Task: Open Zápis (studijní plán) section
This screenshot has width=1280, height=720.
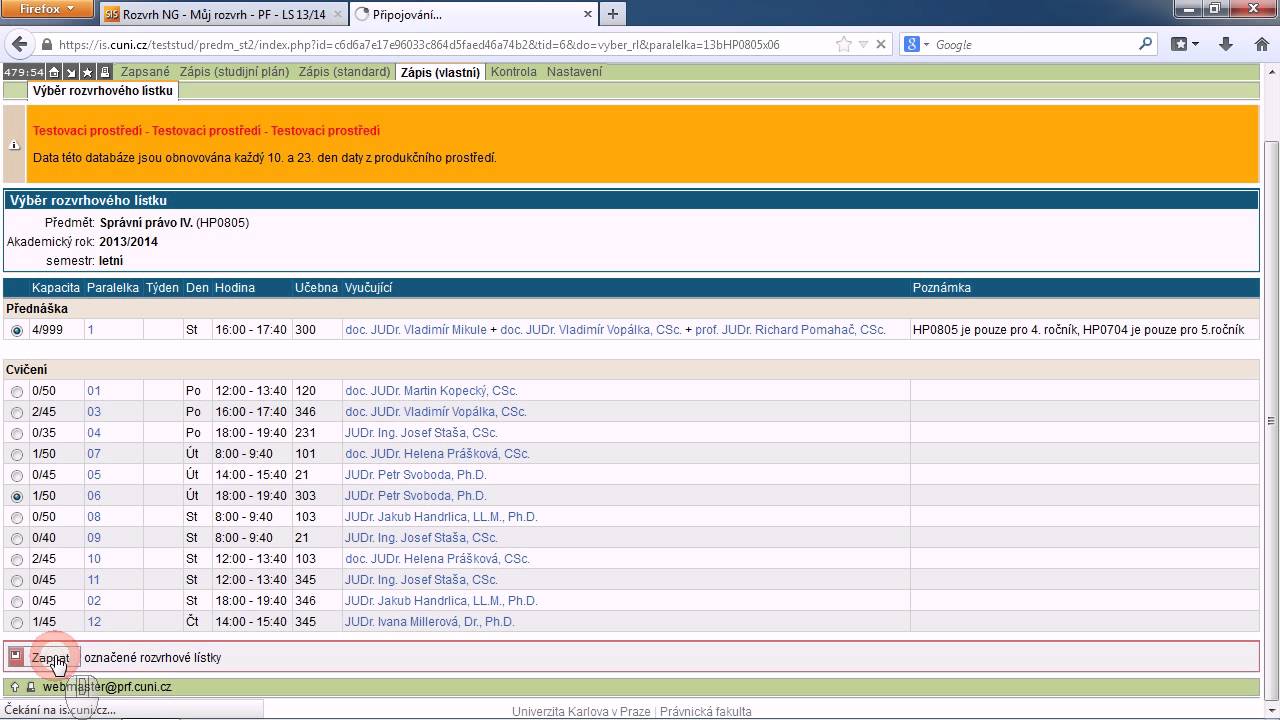Action: (234, 72)
